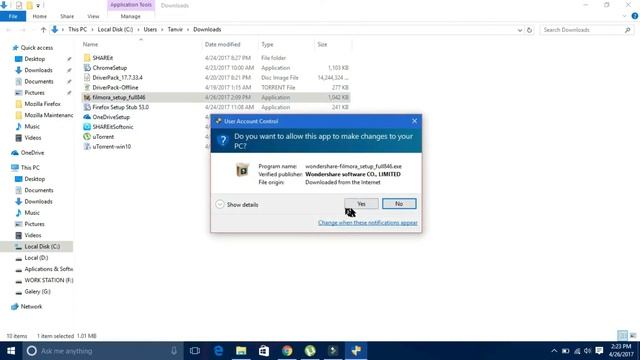
Task: Click Yes in User Account Control dialog
Action: tap(361, 204)
